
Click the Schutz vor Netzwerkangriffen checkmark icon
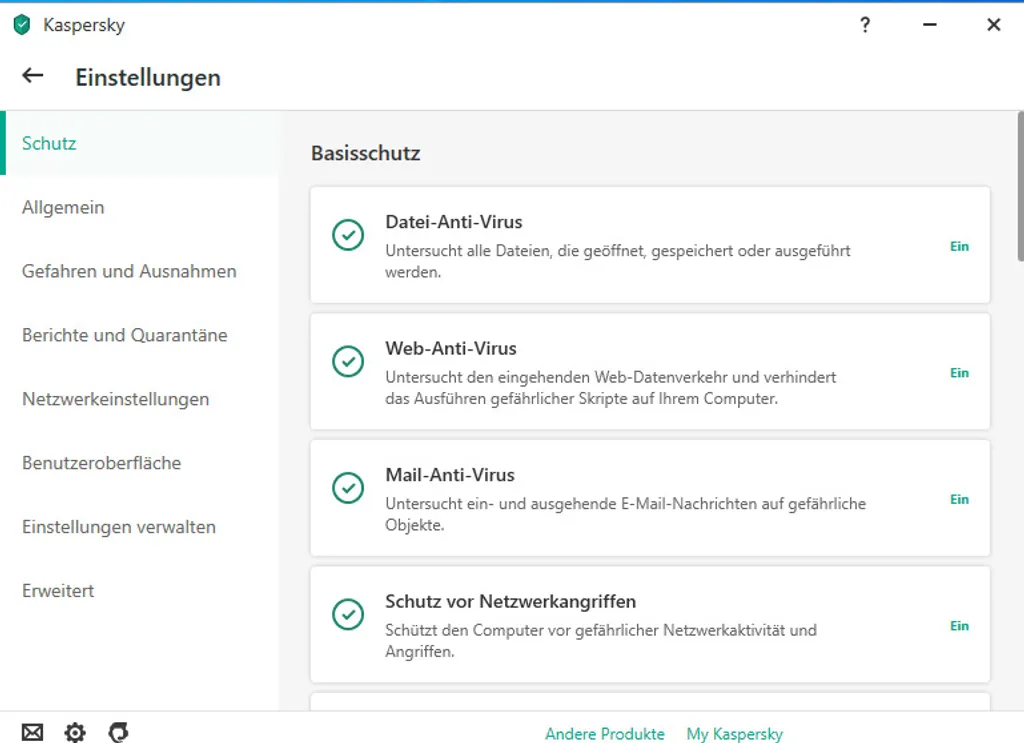[x=348, y=614]
